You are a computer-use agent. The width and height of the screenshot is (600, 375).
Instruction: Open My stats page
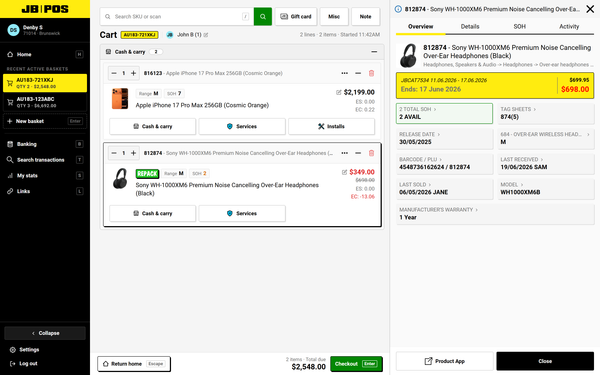[x=45, y=175]
